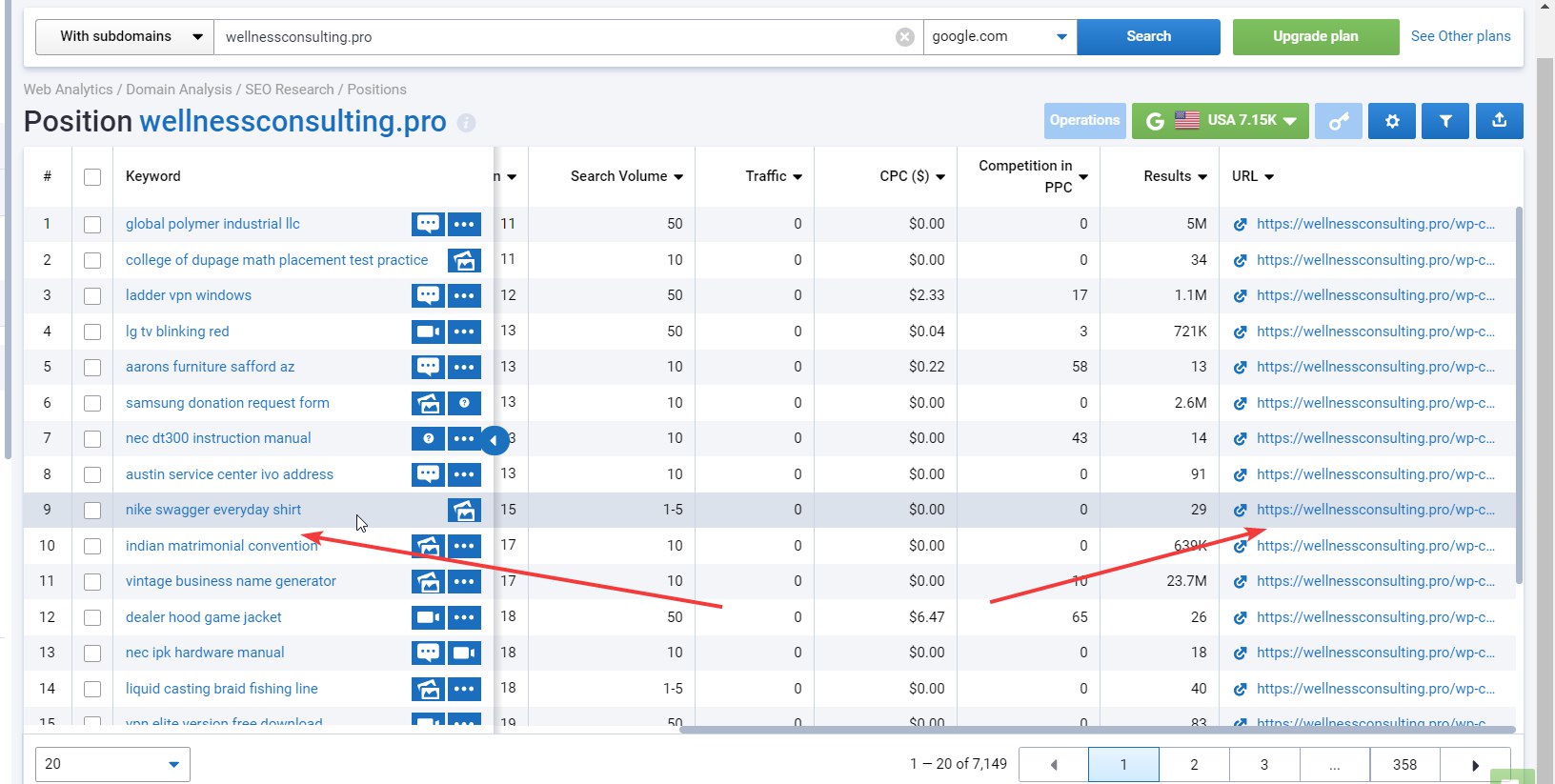Sort by Results column

[1176, 176]
